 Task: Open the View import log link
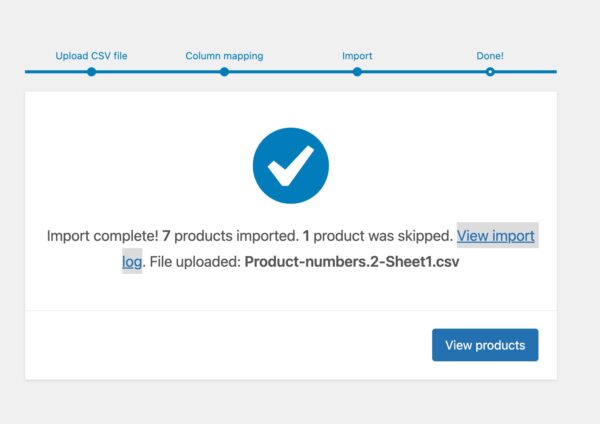coord(495,236)
